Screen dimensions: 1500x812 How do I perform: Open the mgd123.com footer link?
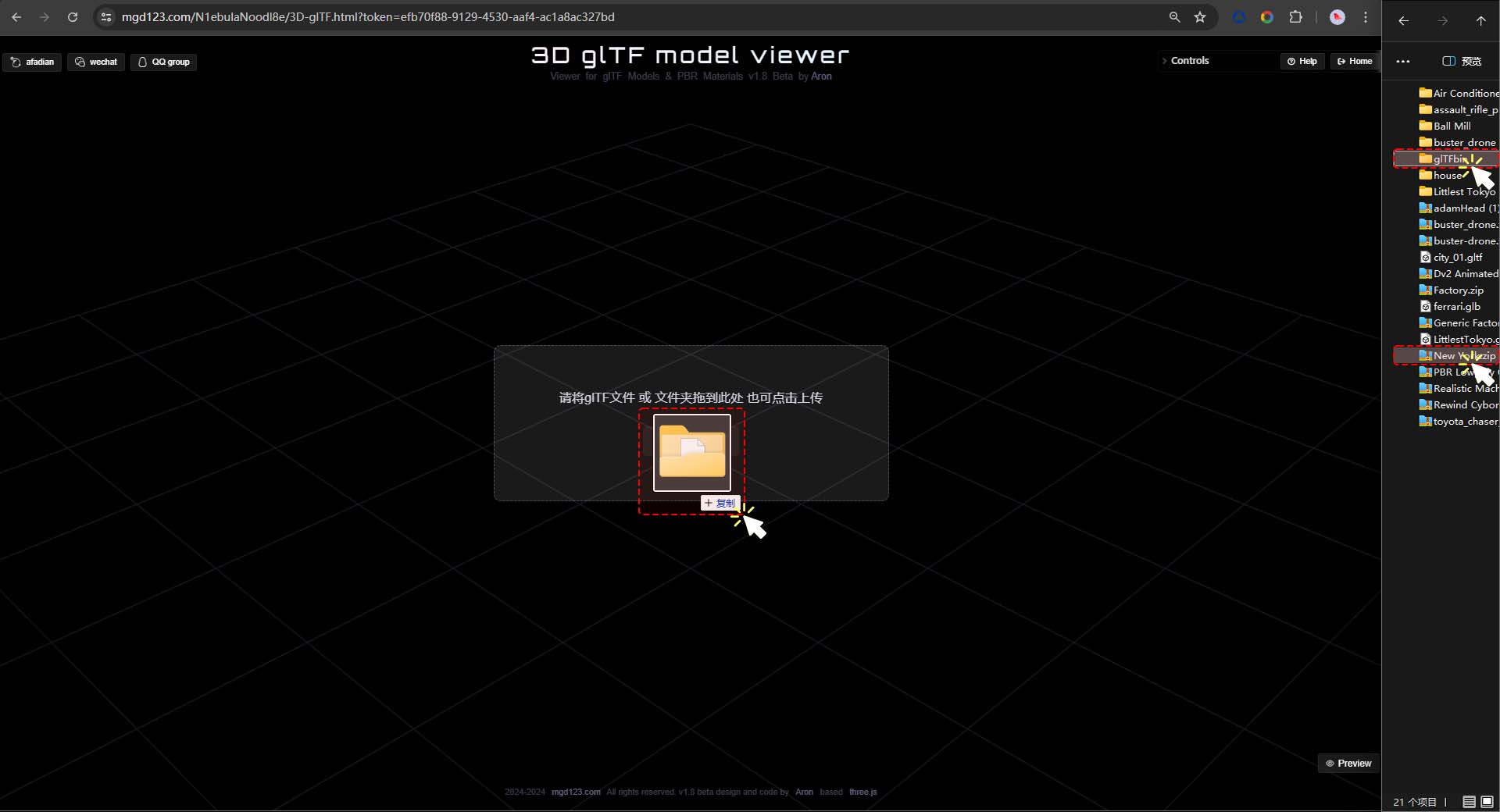[x=576, y=792]
